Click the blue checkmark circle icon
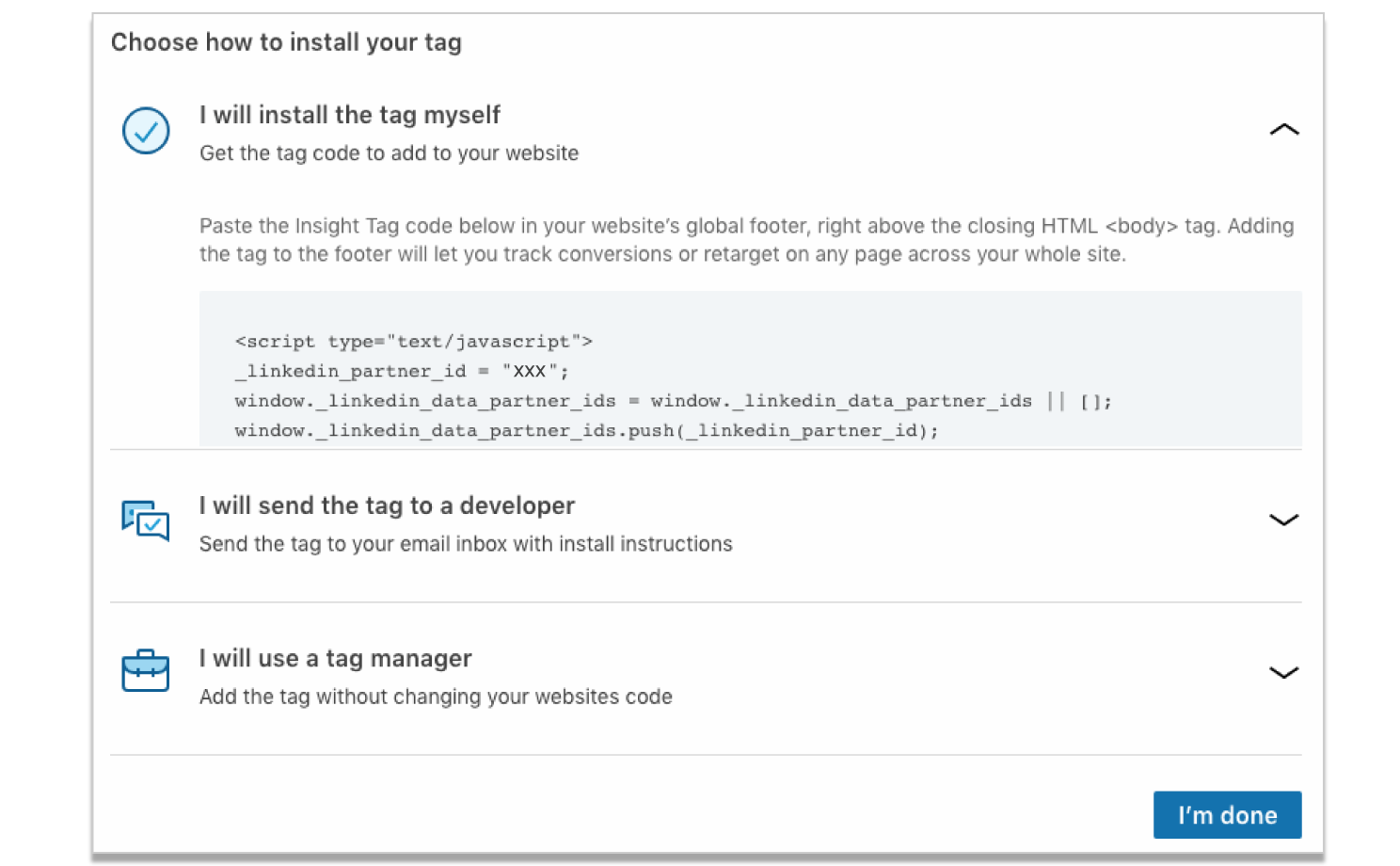The image size is (1400, 866). pos(146,131)
